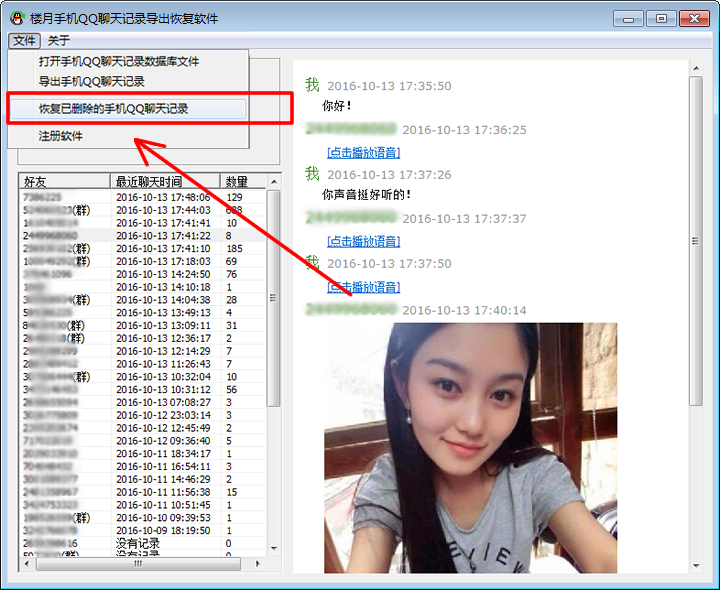This screenshot has height=590, width=720.
Task: Select row with time 2016-10-11 11:56:38
Action: [142, 493]
